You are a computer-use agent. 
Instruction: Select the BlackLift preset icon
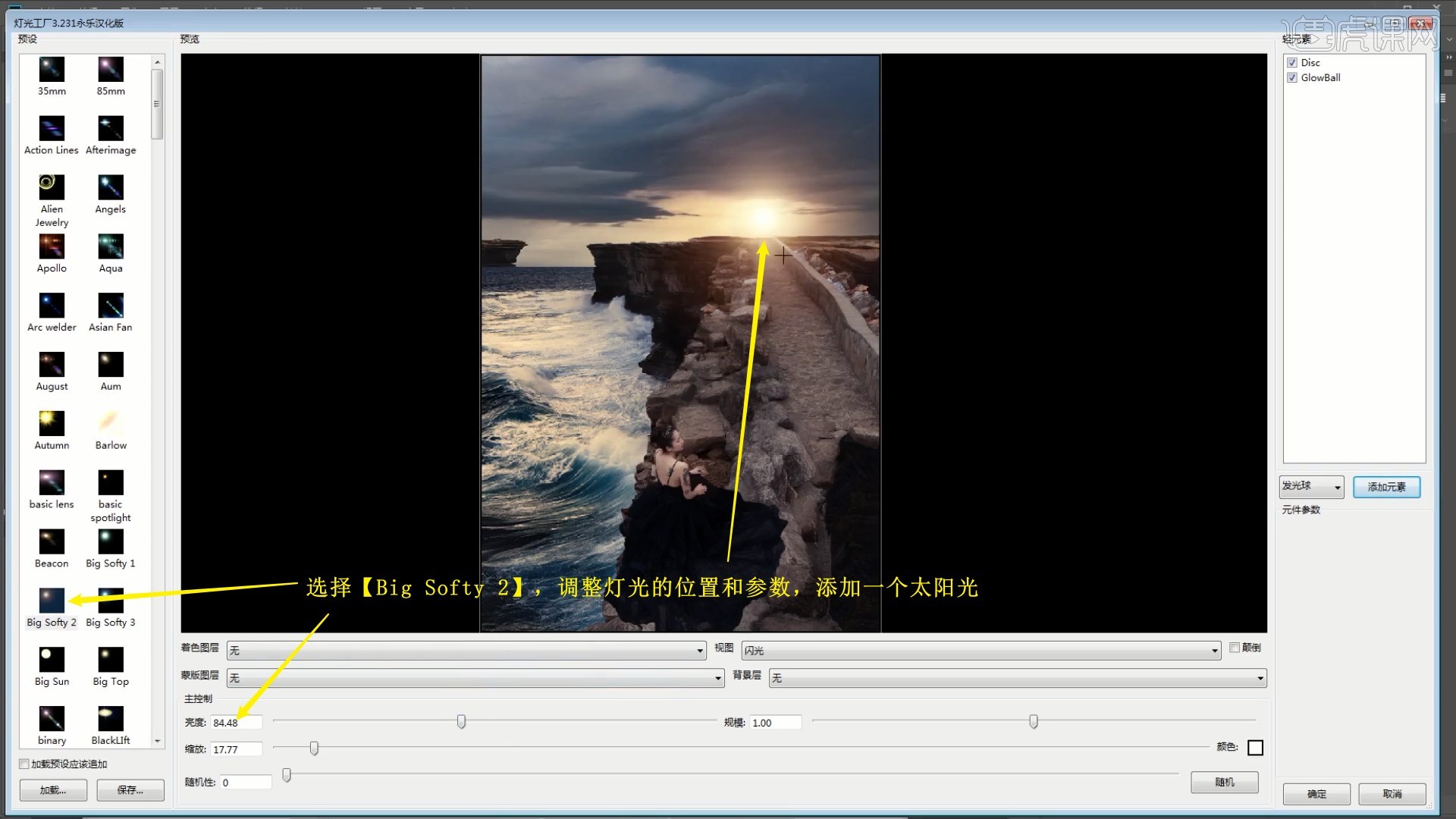click(111, 718)
